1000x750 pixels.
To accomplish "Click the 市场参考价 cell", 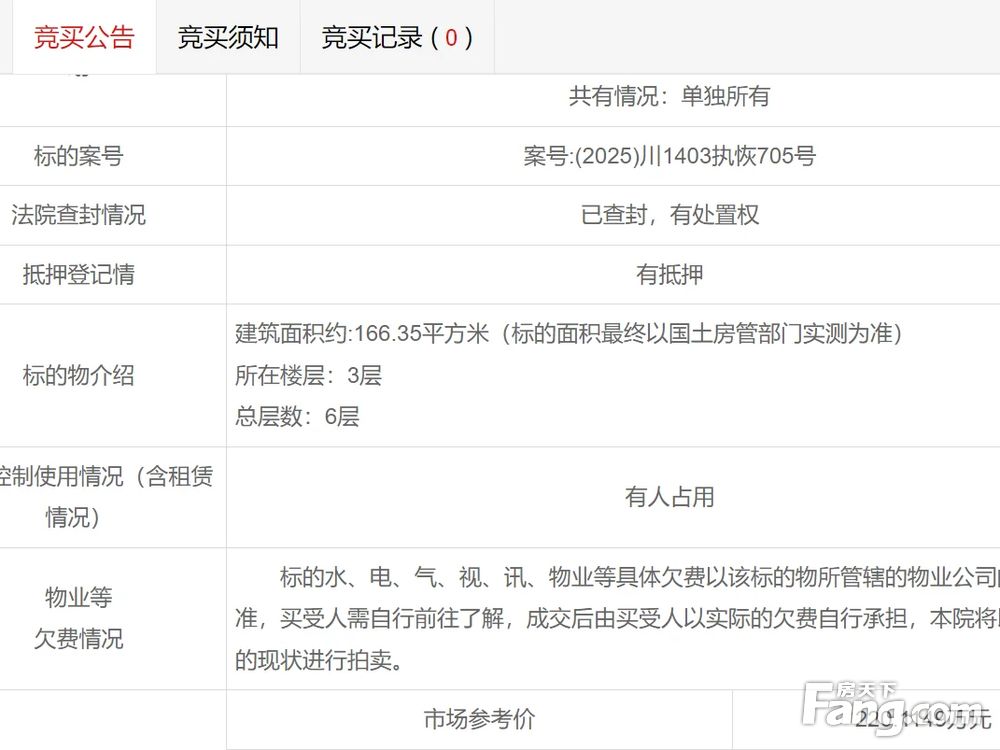I will [479, 719].
